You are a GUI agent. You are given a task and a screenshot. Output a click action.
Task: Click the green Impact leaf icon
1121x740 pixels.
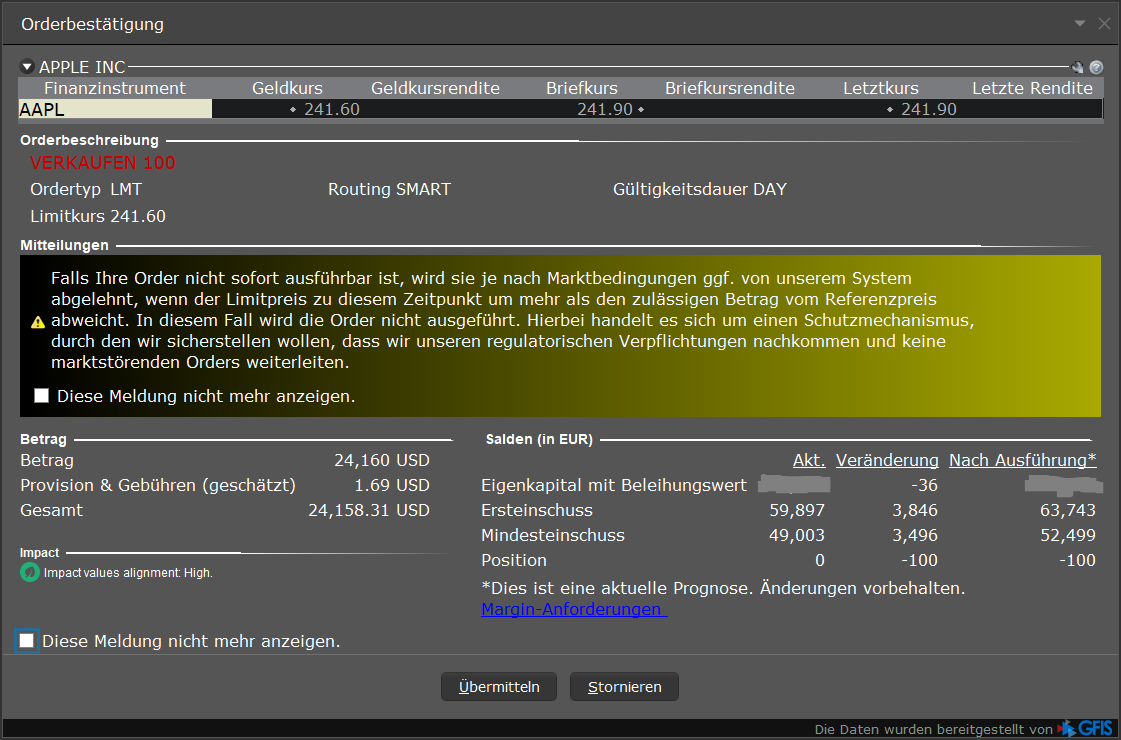[29, 573]
